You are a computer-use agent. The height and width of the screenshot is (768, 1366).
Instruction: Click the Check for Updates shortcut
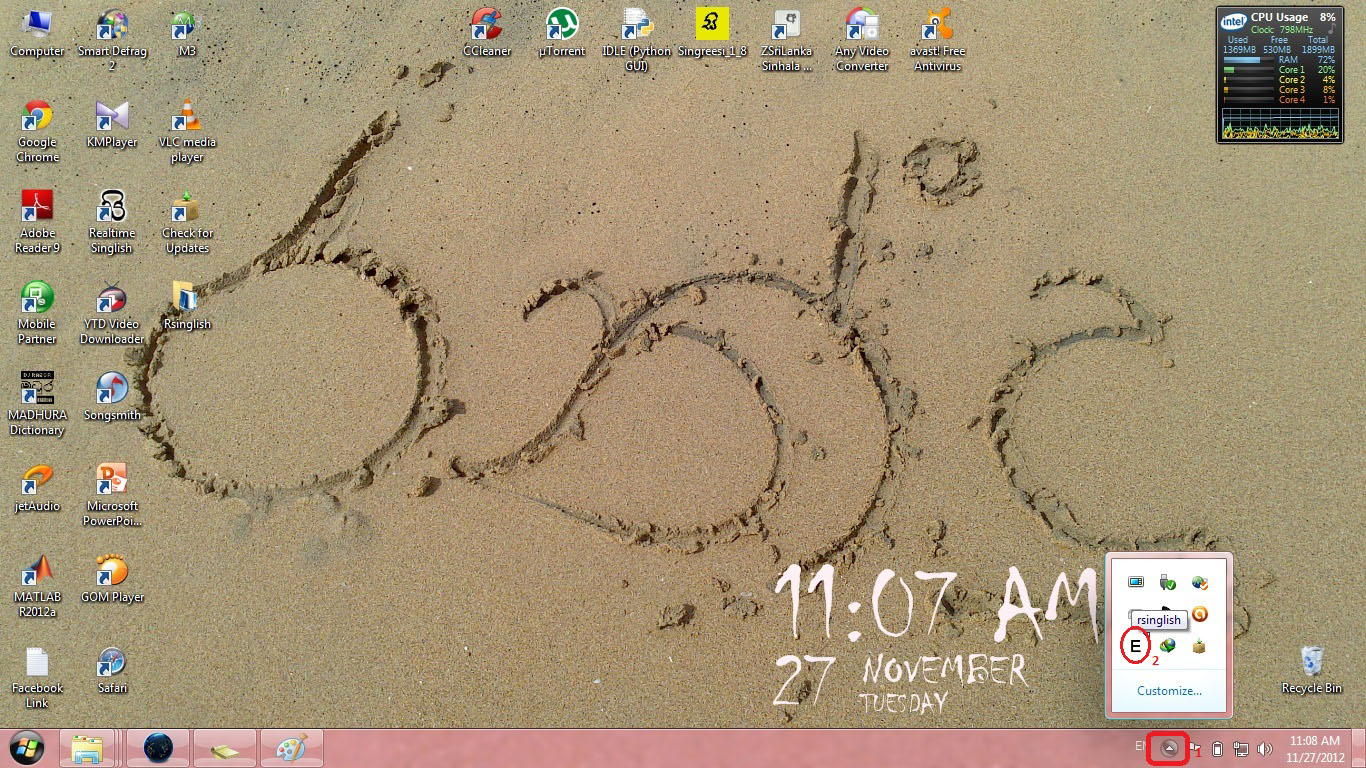coord(187,223)
